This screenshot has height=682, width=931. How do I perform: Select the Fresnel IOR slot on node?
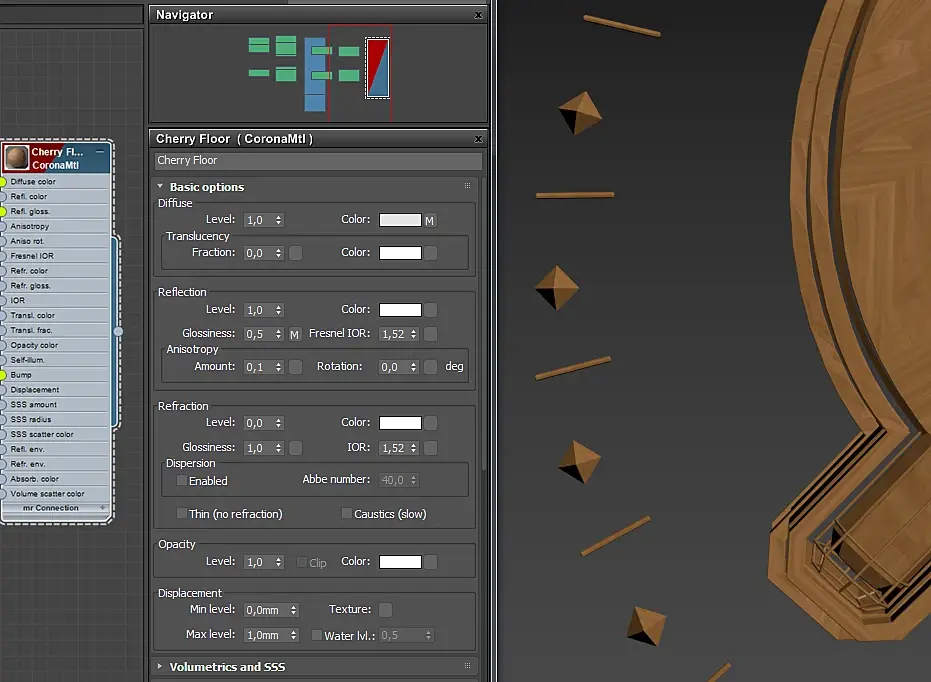pyautogui.click(x=56, y=256)
